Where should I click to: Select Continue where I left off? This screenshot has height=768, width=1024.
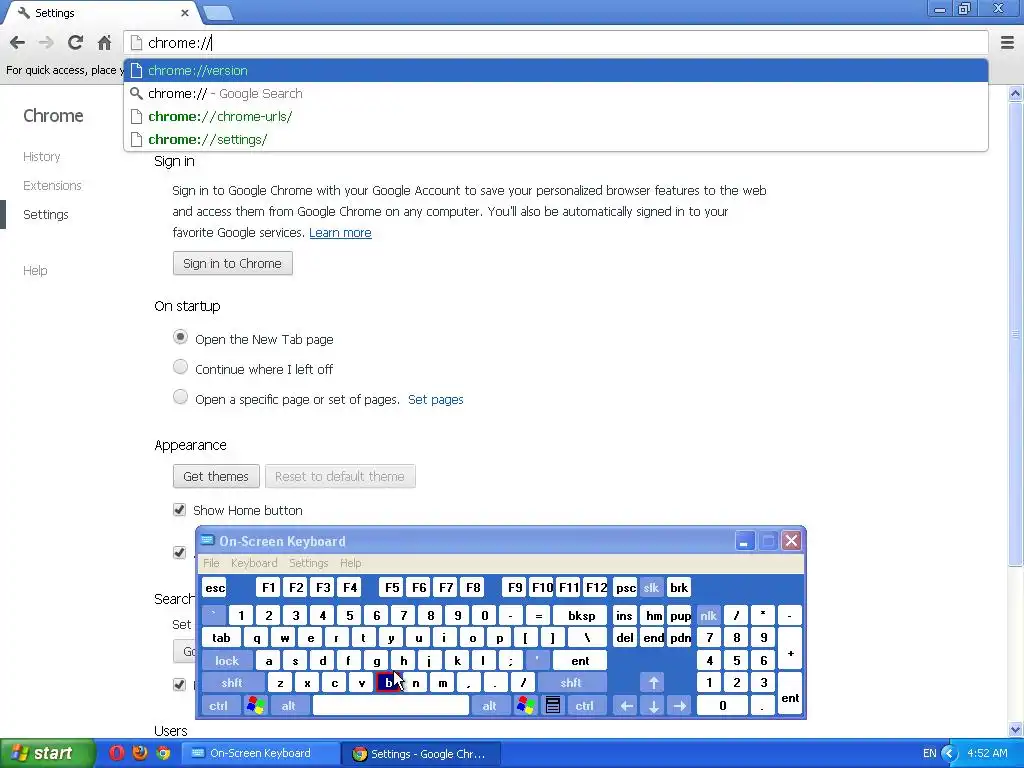coord(180,367)
